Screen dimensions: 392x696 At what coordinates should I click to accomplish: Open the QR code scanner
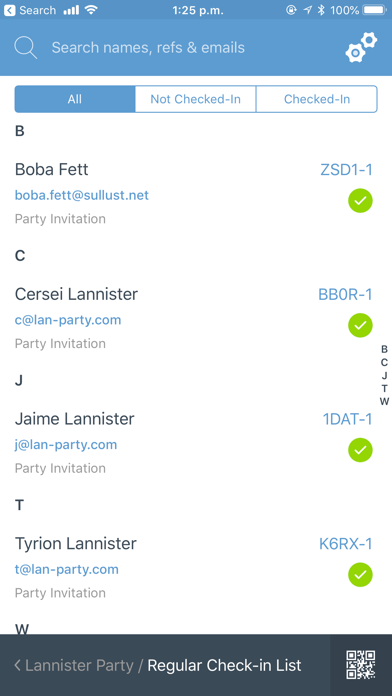coord(360,665)
